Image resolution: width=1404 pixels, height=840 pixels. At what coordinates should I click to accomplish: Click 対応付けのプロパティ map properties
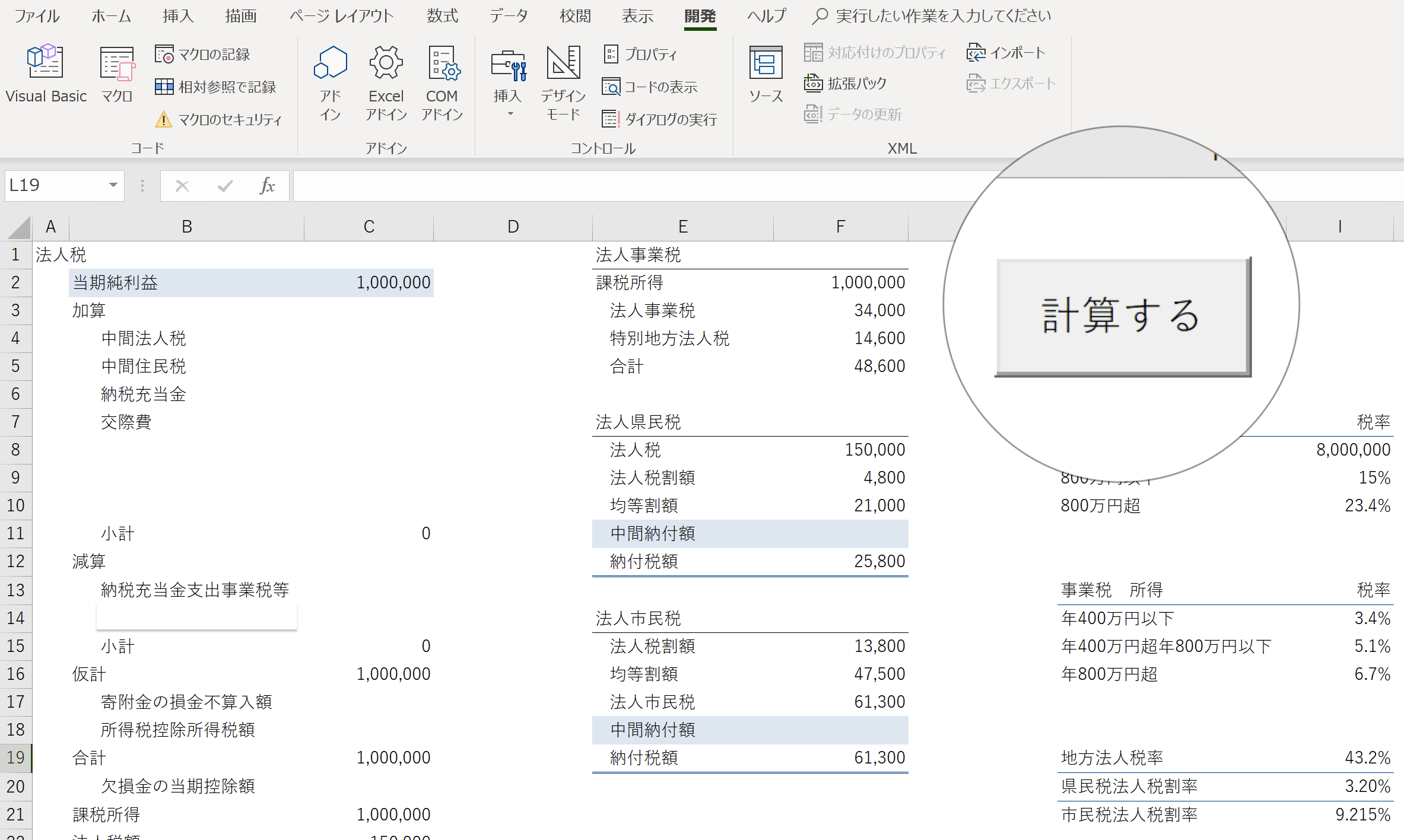tap(875, 53)
